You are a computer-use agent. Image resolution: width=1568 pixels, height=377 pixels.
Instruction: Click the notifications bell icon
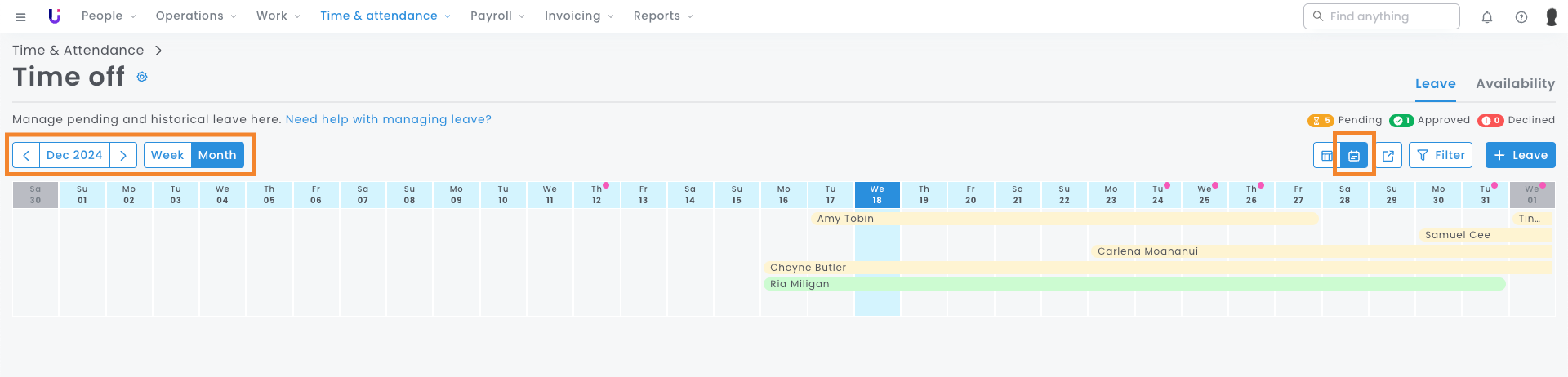coord(1487,16)
